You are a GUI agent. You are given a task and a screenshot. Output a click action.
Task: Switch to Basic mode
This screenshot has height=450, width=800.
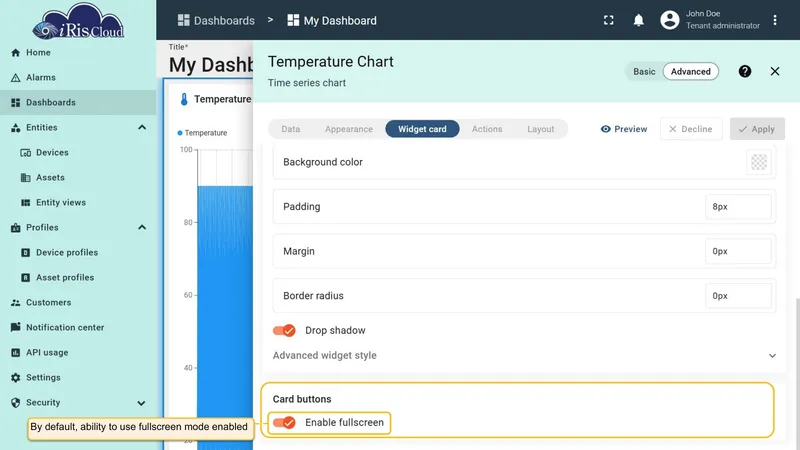point(644,71)
